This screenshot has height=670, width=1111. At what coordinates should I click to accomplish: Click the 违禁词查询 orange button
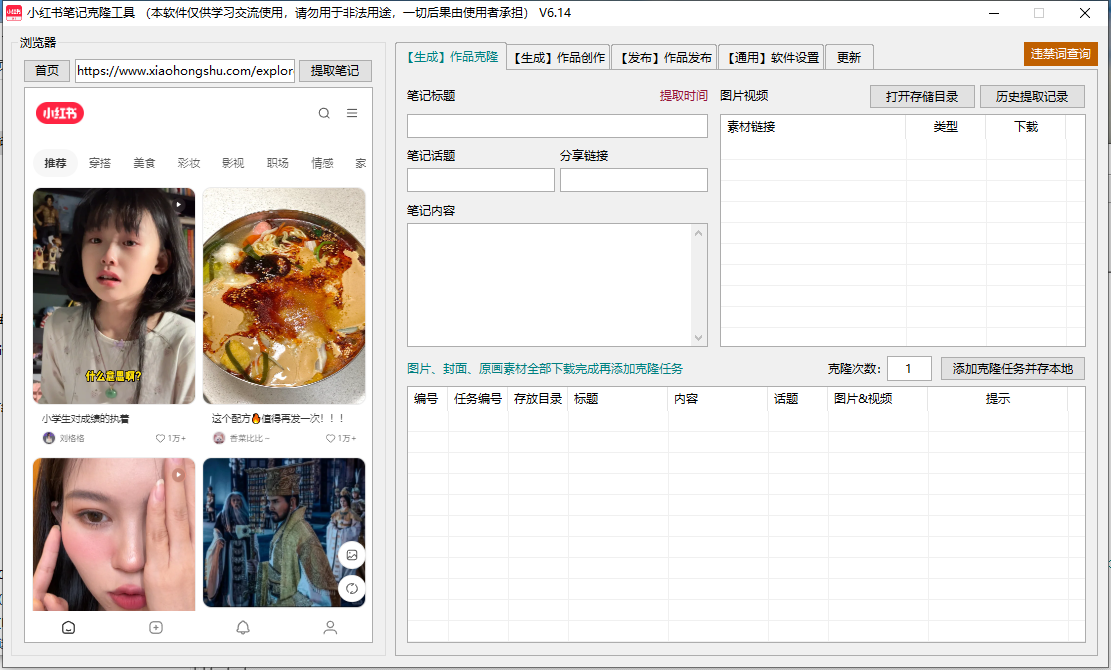1060,54
